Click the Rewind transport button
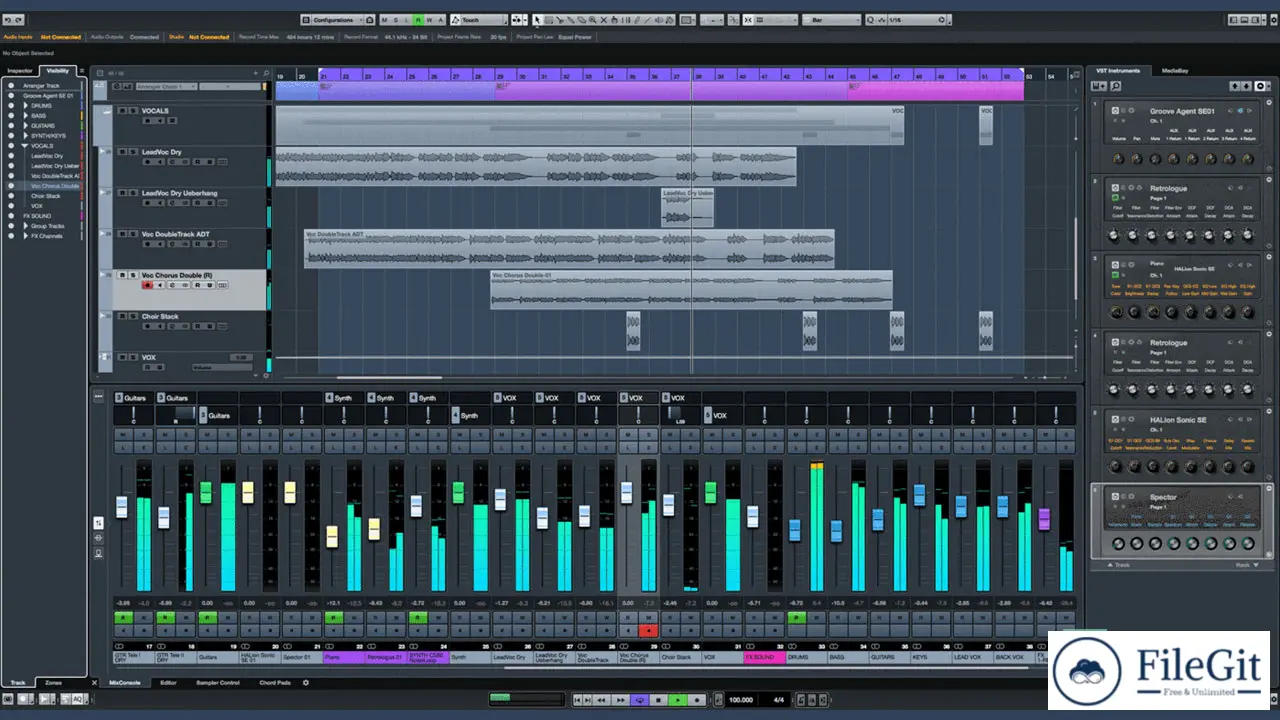The image size is (1280, 720). pos(601,700)
